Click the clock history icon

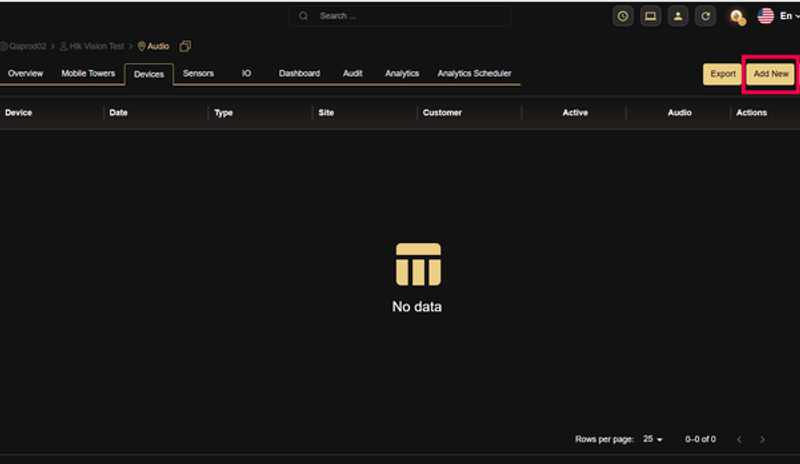622,16
